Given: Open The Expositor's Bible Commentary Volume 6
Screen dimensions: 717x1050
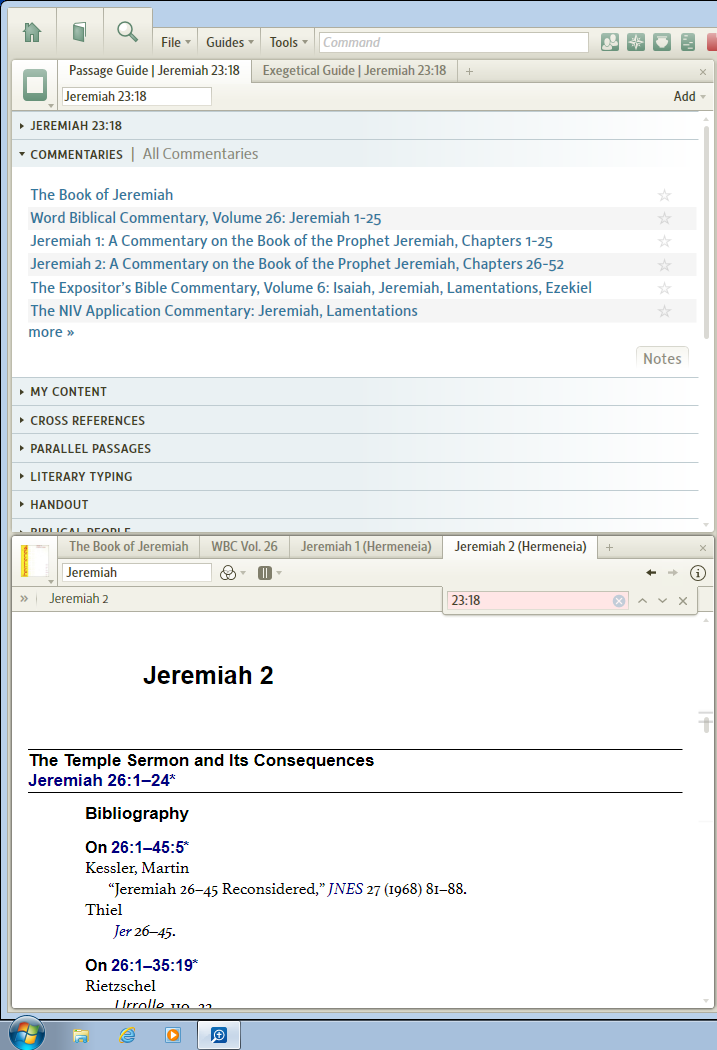Looking at the screenshot, I should tap(311, 287).
